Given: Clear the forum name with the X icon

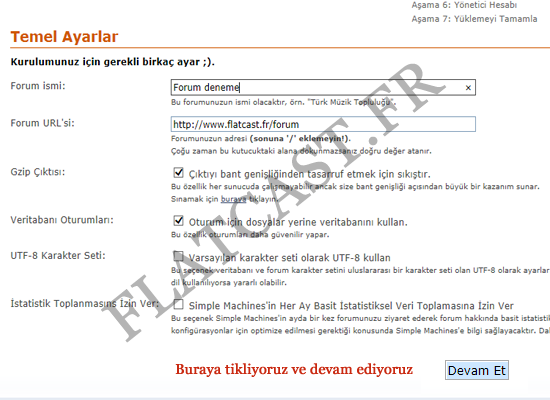Looking at the screenshot, I should [468, 88].
